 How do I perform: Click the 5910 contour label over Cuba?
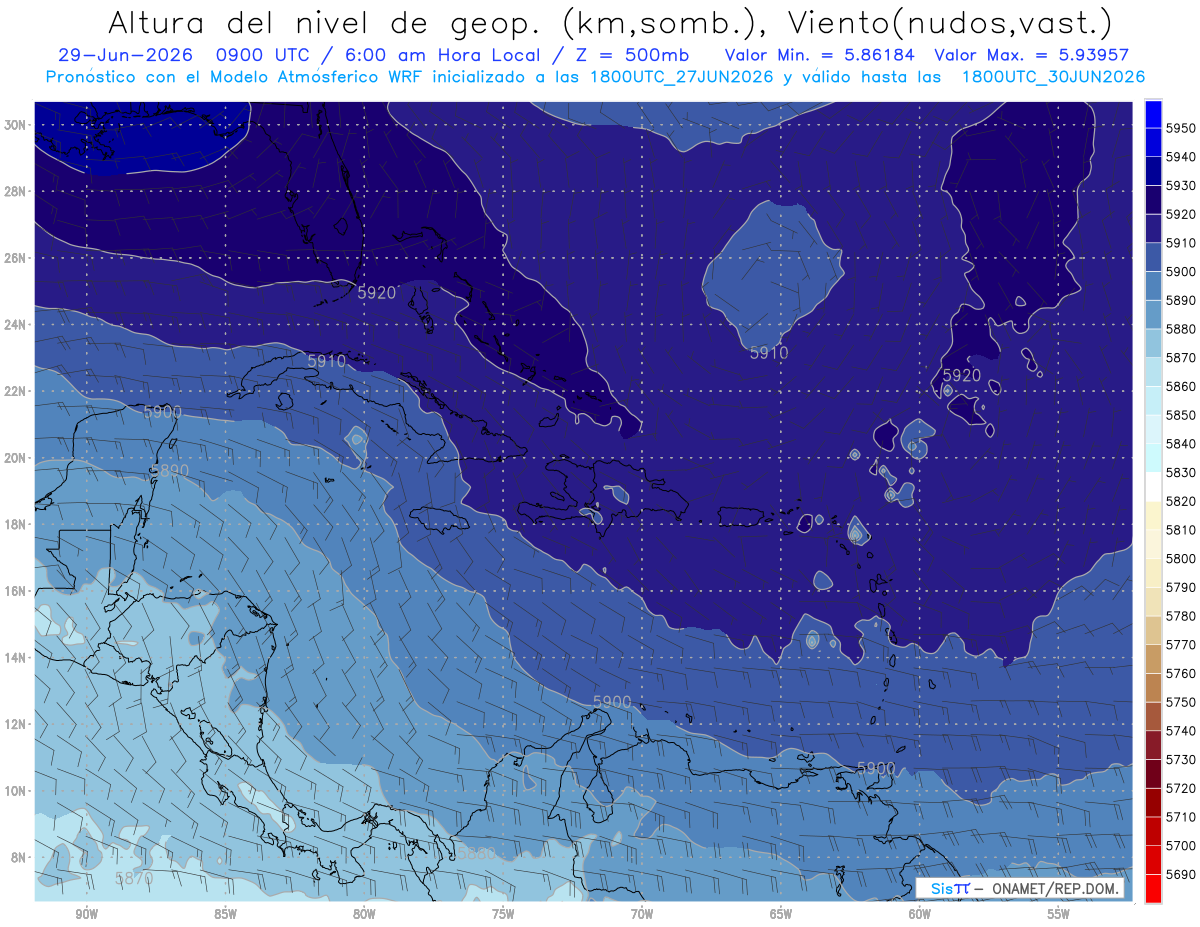point(326,360)
